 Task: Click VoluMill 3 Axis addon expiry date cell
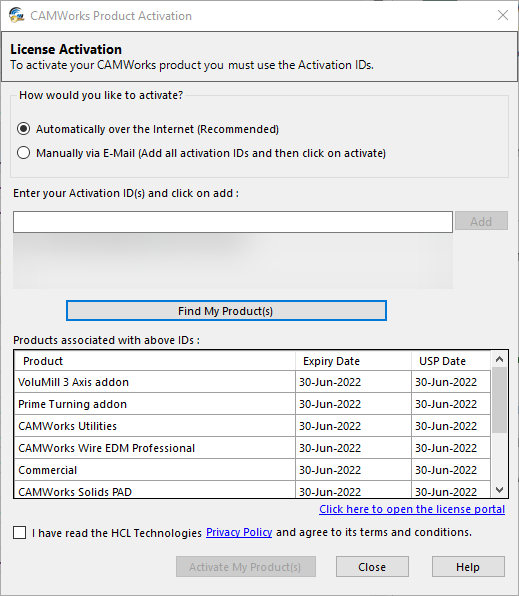click(353, 382)
